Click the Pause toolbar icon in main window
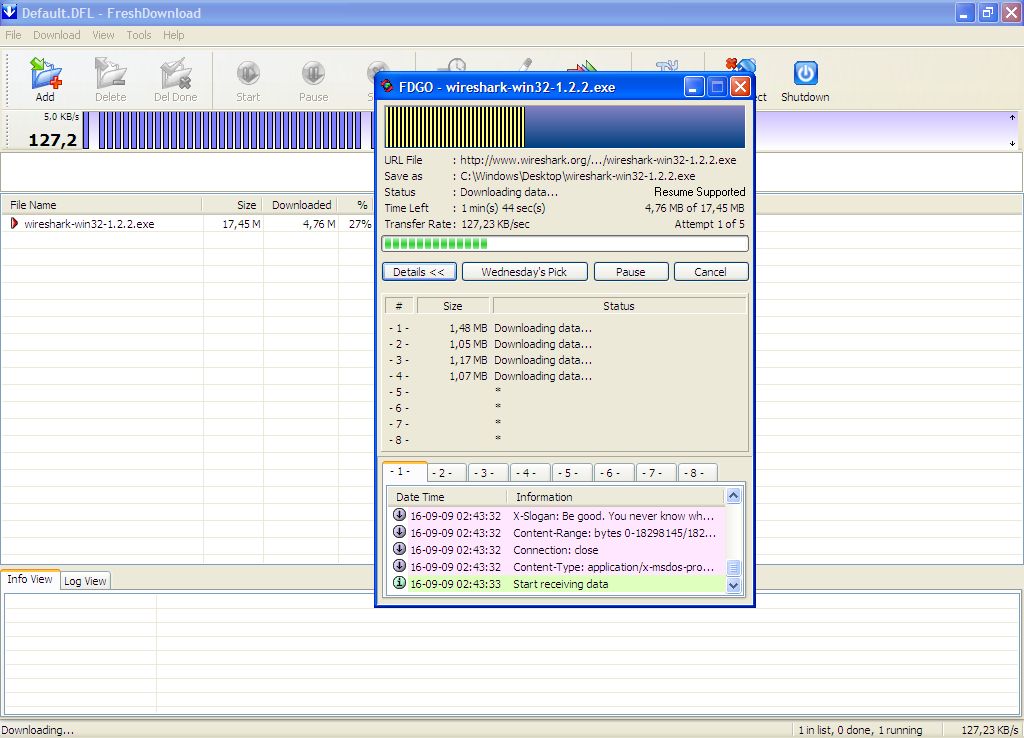The height and width of the screenshot is (738, 1024). [313, 80]
